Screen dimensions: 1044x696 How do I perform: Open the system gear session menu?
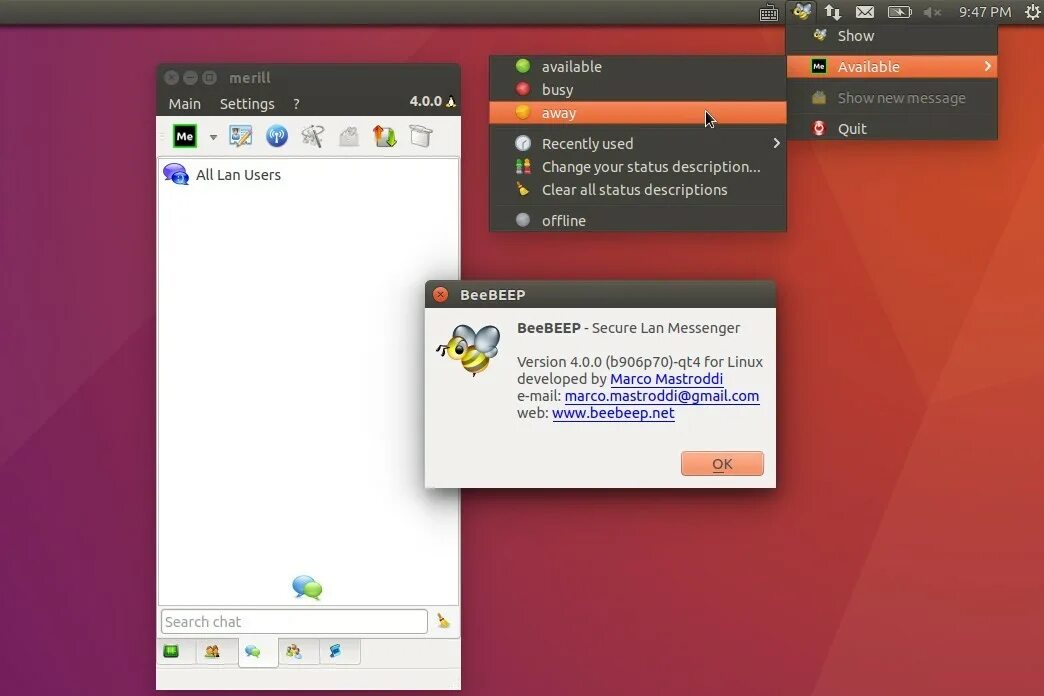[x=1033, y=12]
